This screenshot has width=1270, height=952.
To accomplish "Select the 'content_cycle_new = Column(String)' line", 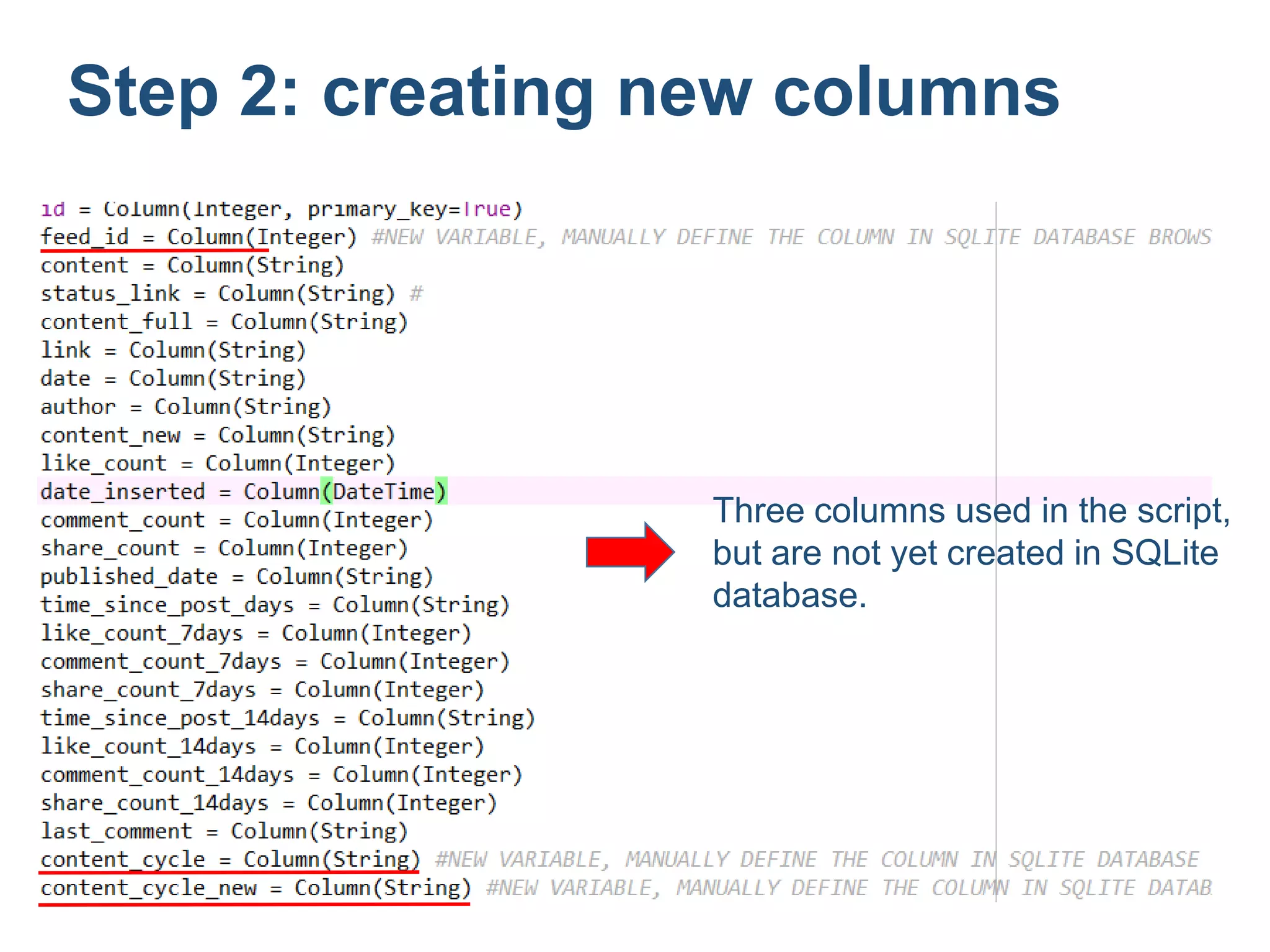I will [255, 888].
